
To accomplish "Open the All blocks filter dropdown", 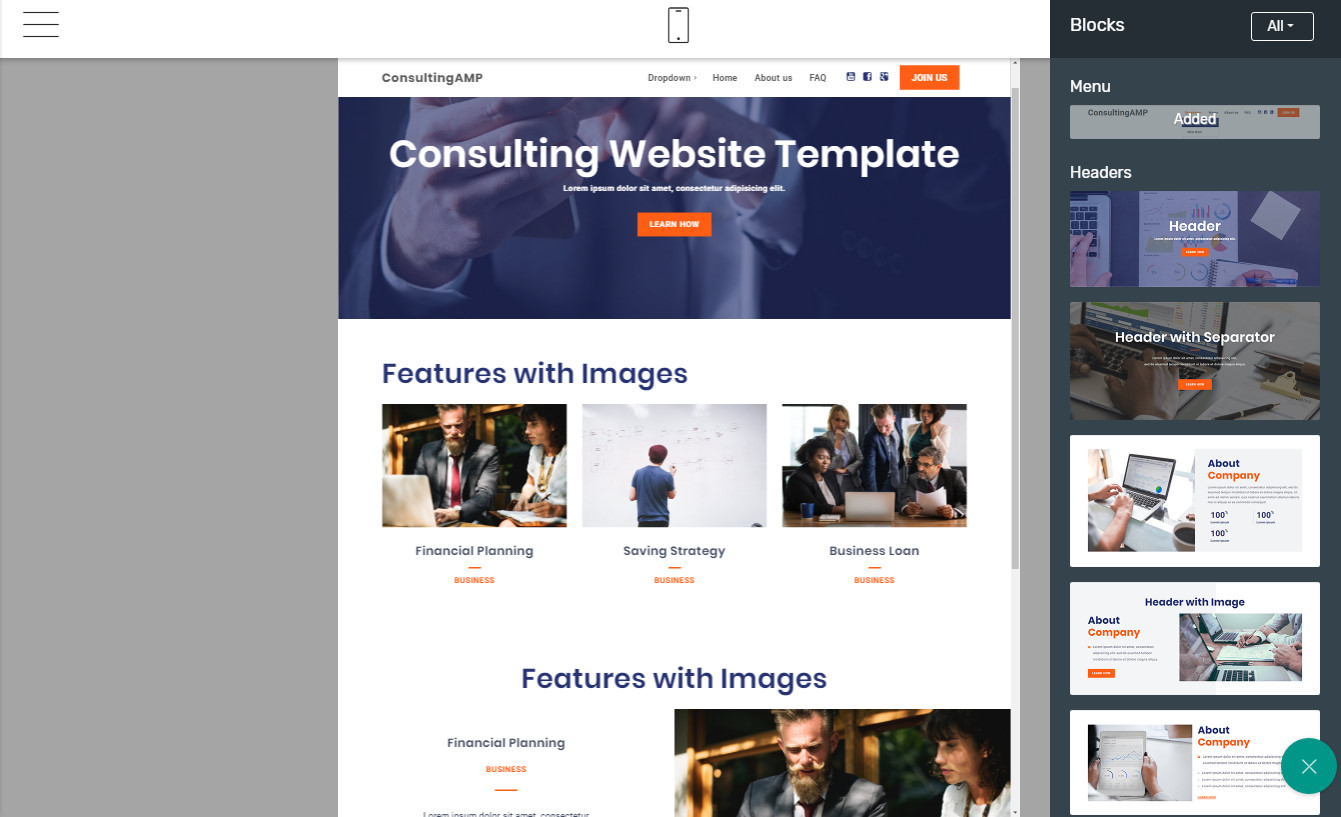I will coord(1282,26).
